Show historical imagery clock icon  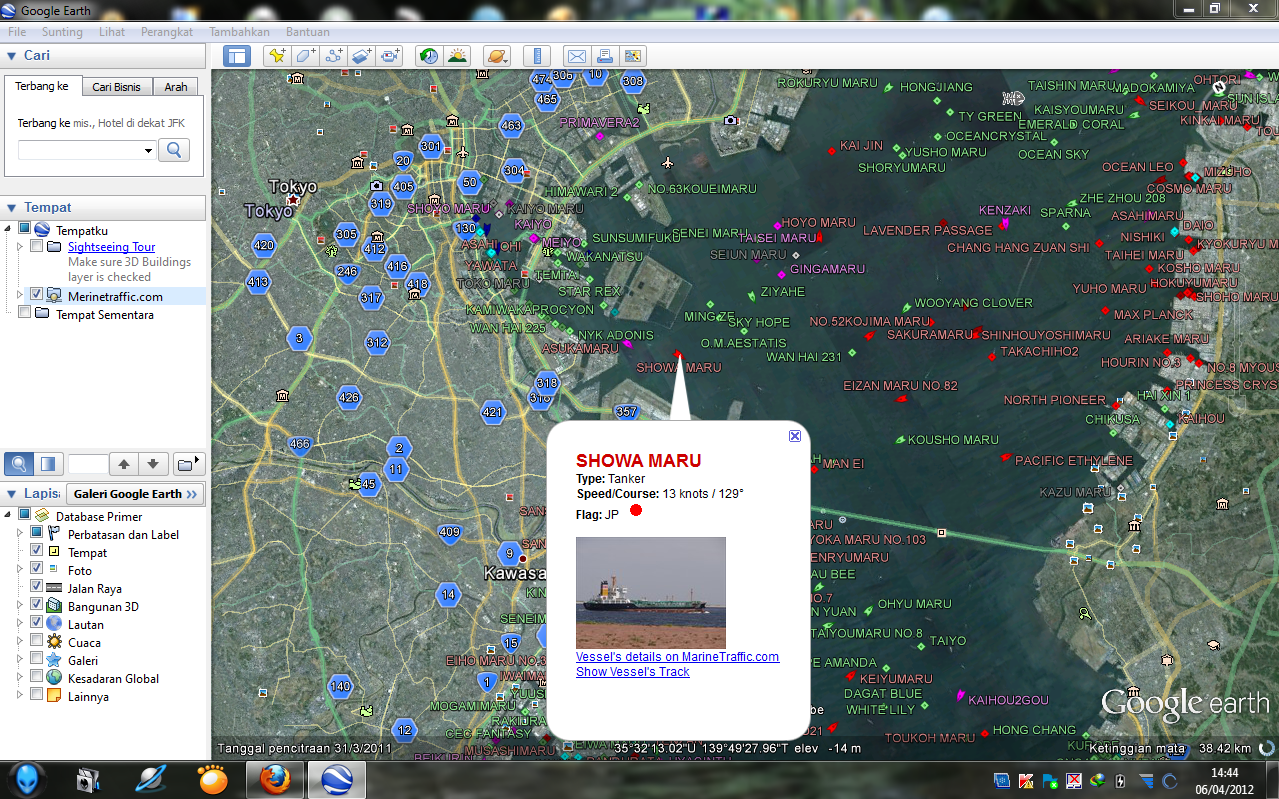pyautogui.click(x=428, y=56)
